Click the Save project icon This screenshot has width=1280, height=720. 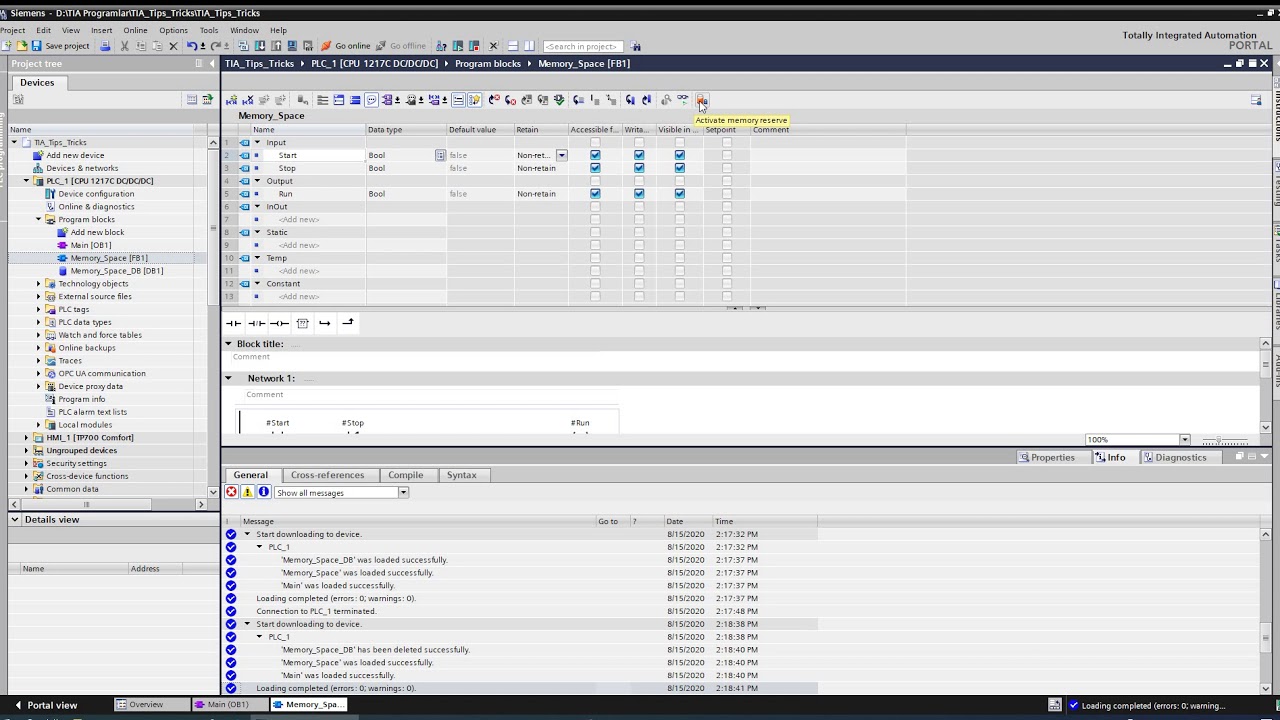[37, 46]
